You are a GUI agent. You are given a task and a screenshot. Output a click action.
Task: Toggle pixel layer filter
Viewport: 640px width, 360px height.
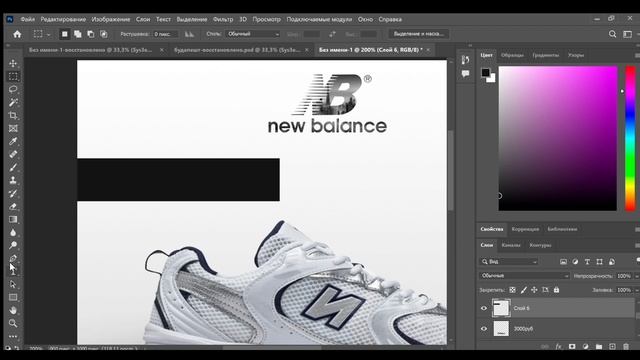pos(563,262)
